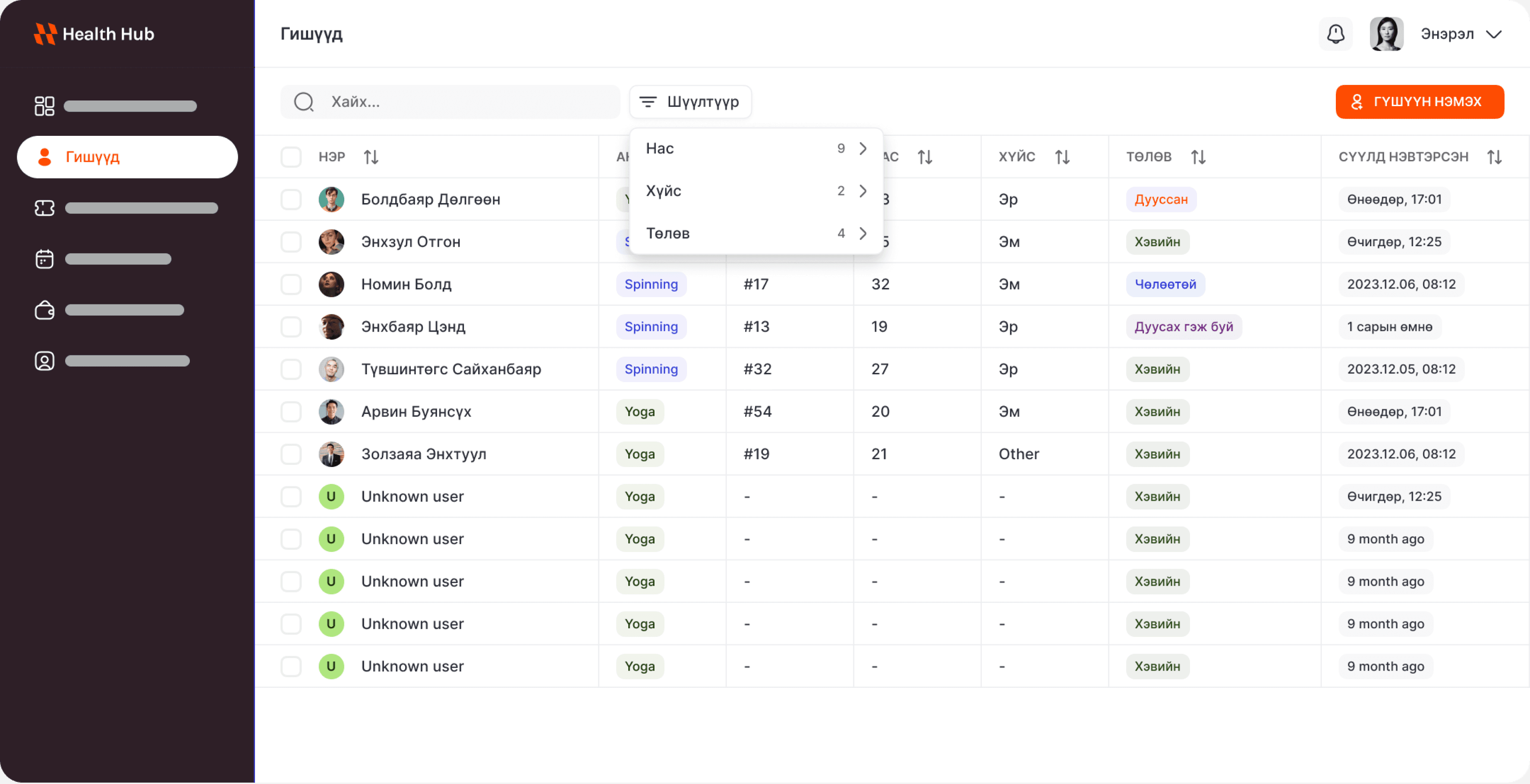Image resolution: width=1530 pixels, height=784 pixels.
Task: Click Золзаяа Энхтуул's avatar
Action: pyautogui.click(x=331, y=454)
